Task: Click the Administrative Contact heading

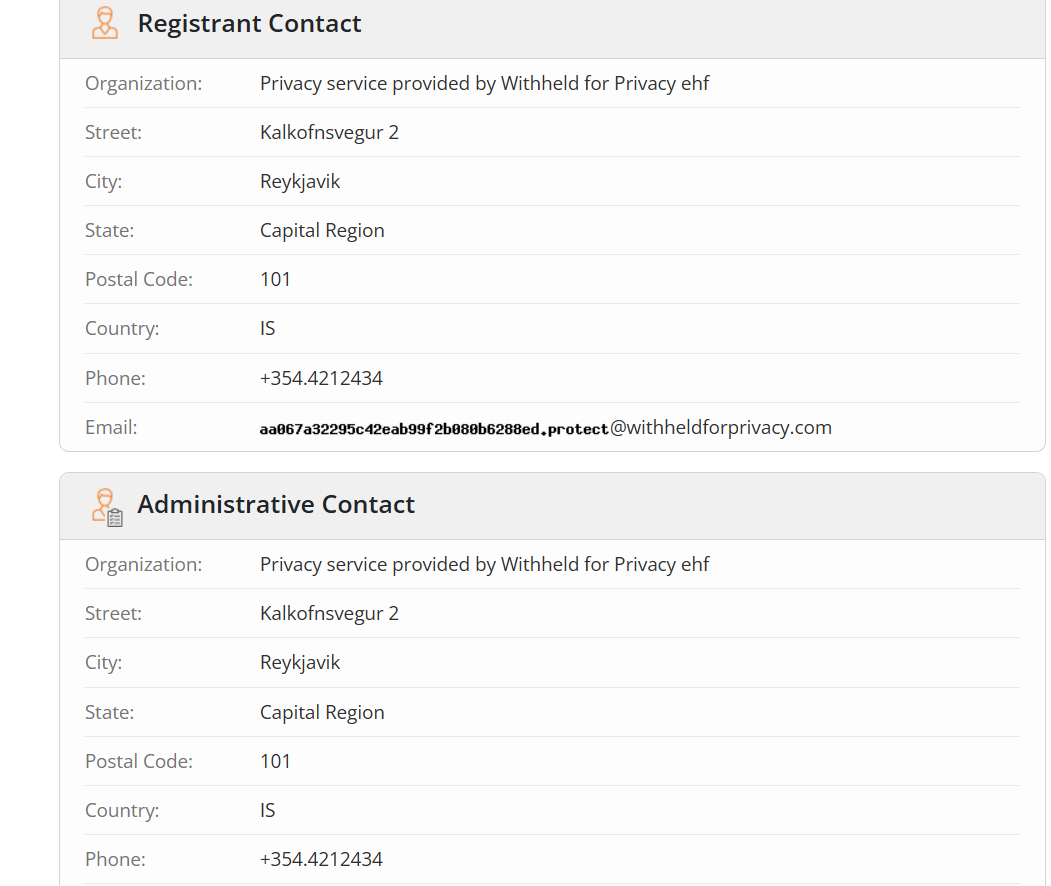Action: 276,505
